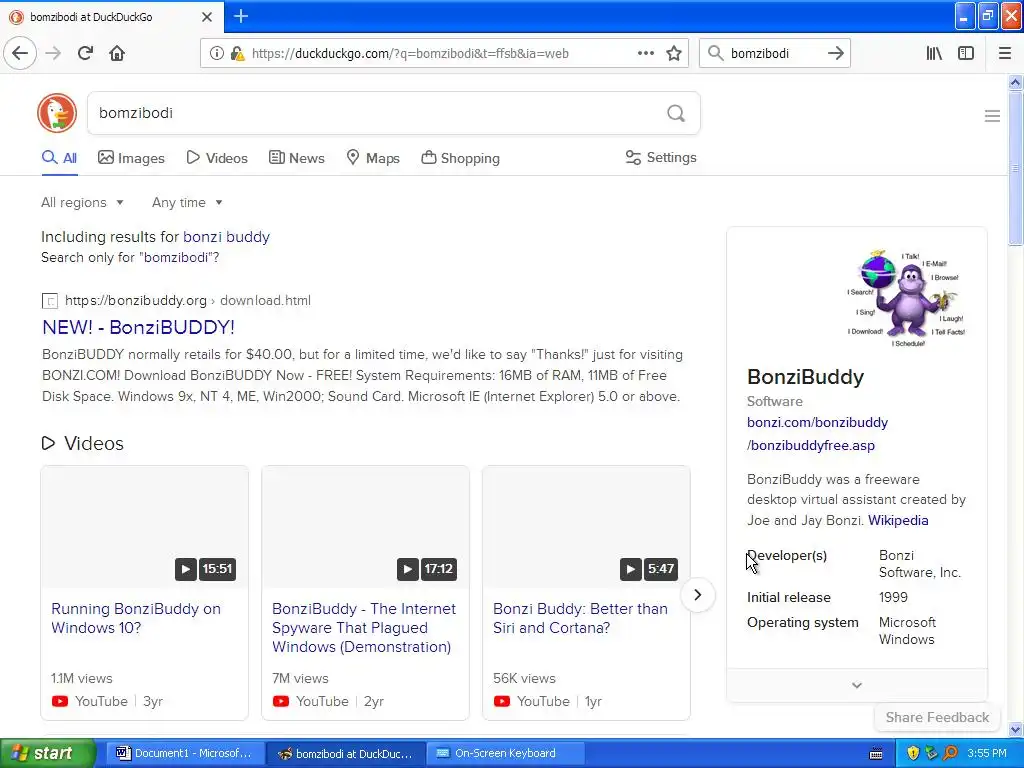1024x768 pixels.
Task: Click the browser forward arrow
Action: (x=54, y=53)
